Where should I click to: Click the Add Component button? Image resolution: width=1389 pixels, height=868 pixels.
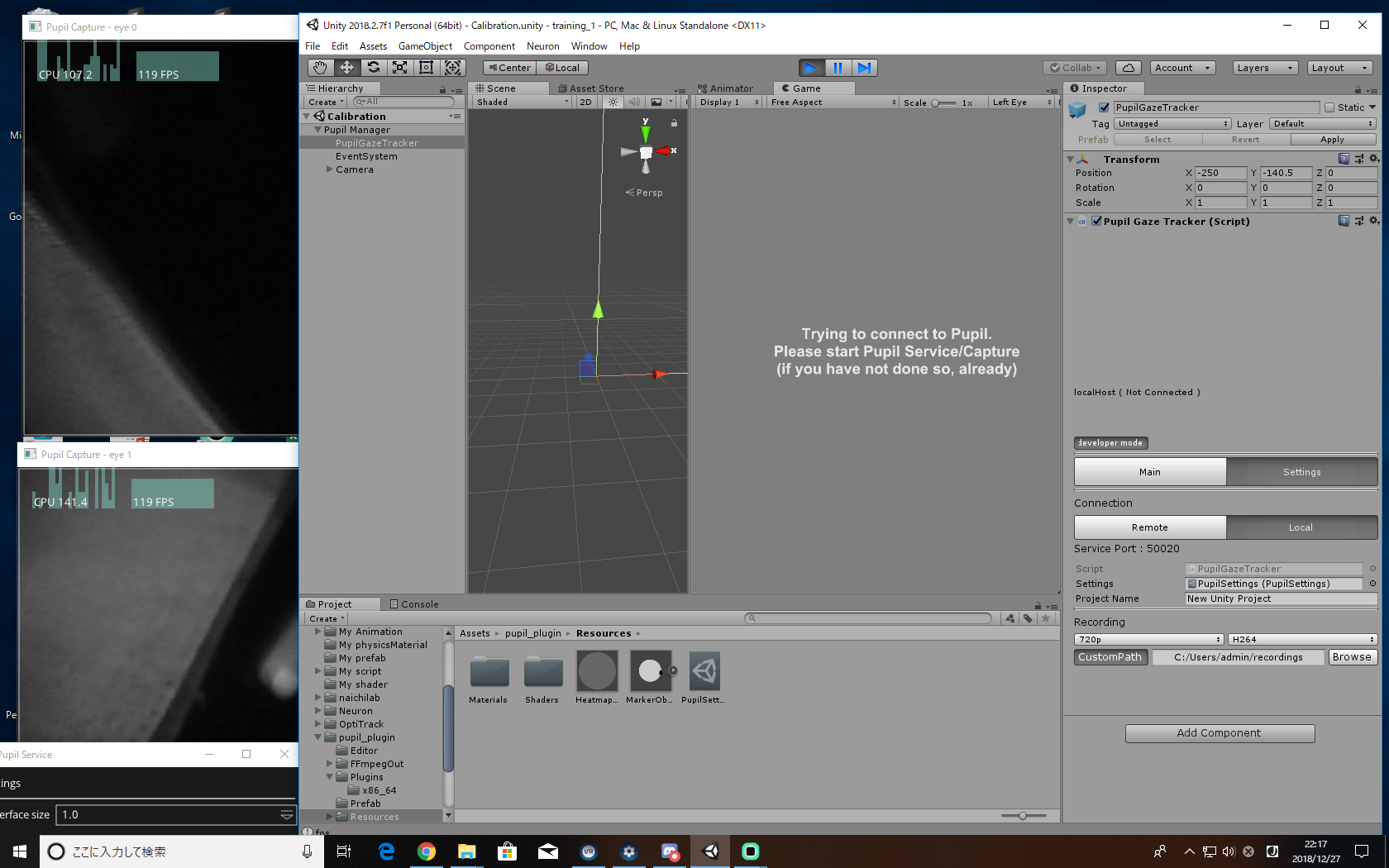[1220, 733]
